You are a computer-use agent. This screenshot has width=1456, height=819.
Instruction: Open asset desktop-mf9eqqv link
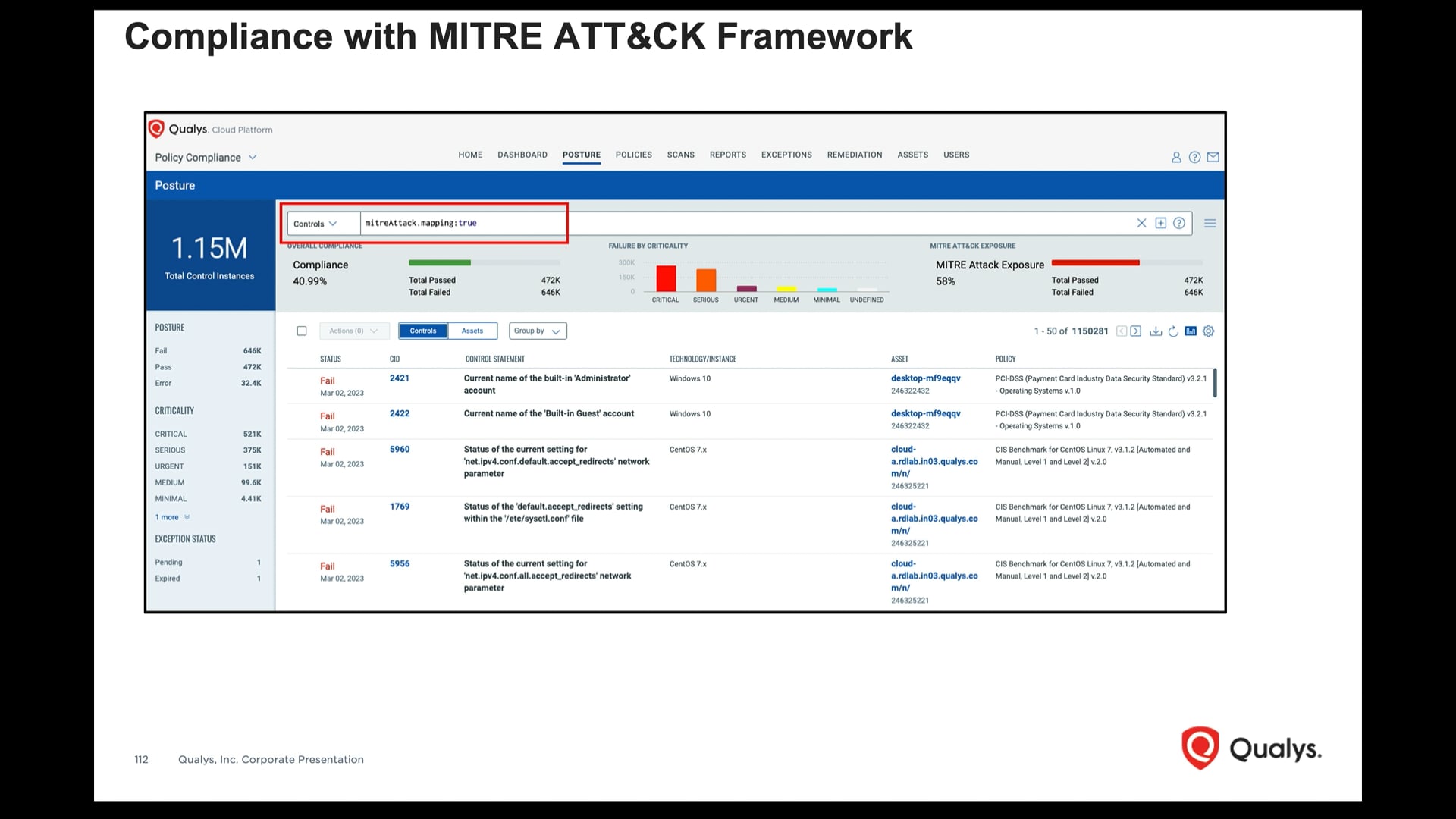click(x=925, y=378)
